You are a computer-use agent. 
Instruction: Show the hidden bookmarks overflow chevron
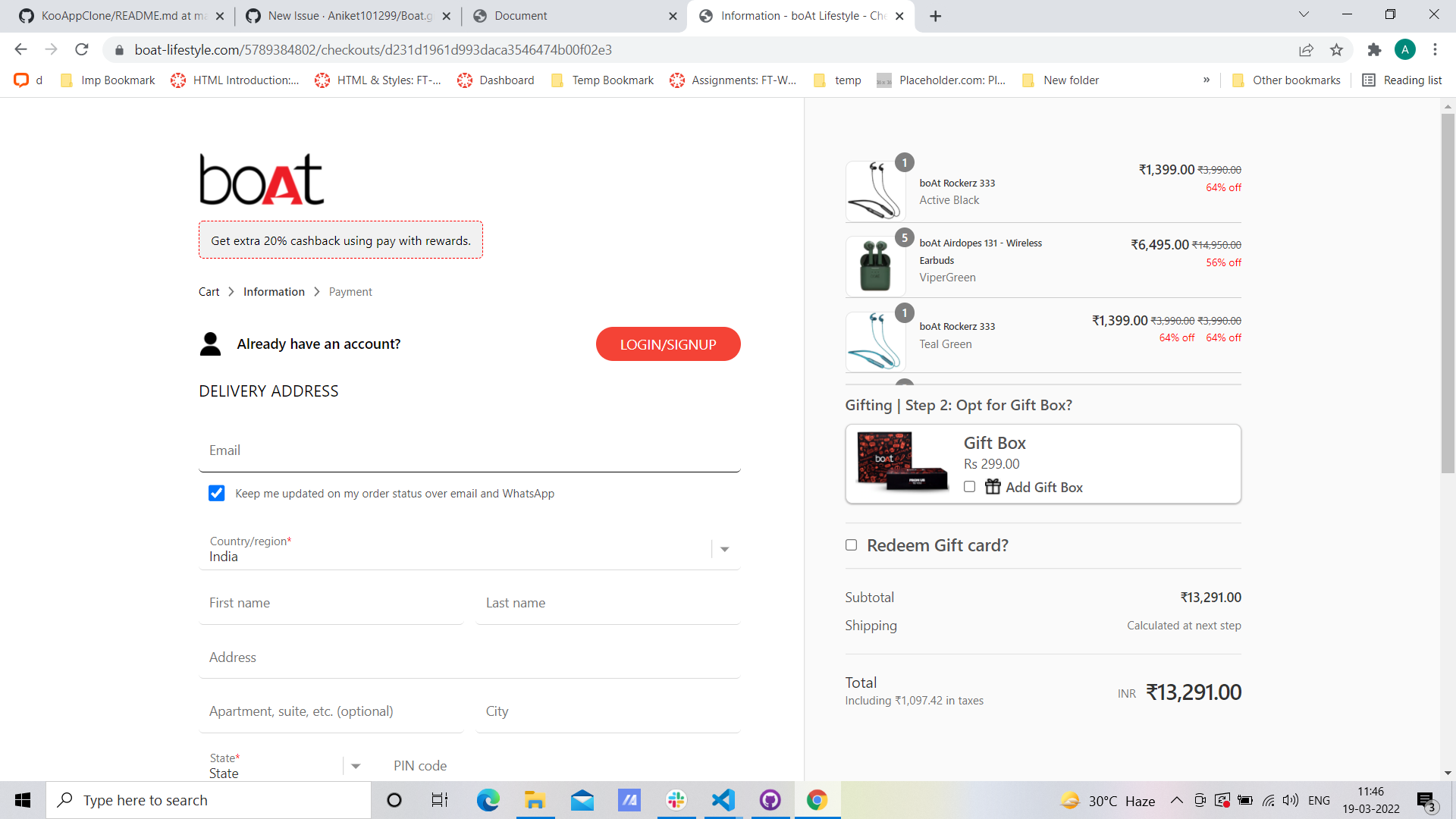point(1206,80)
